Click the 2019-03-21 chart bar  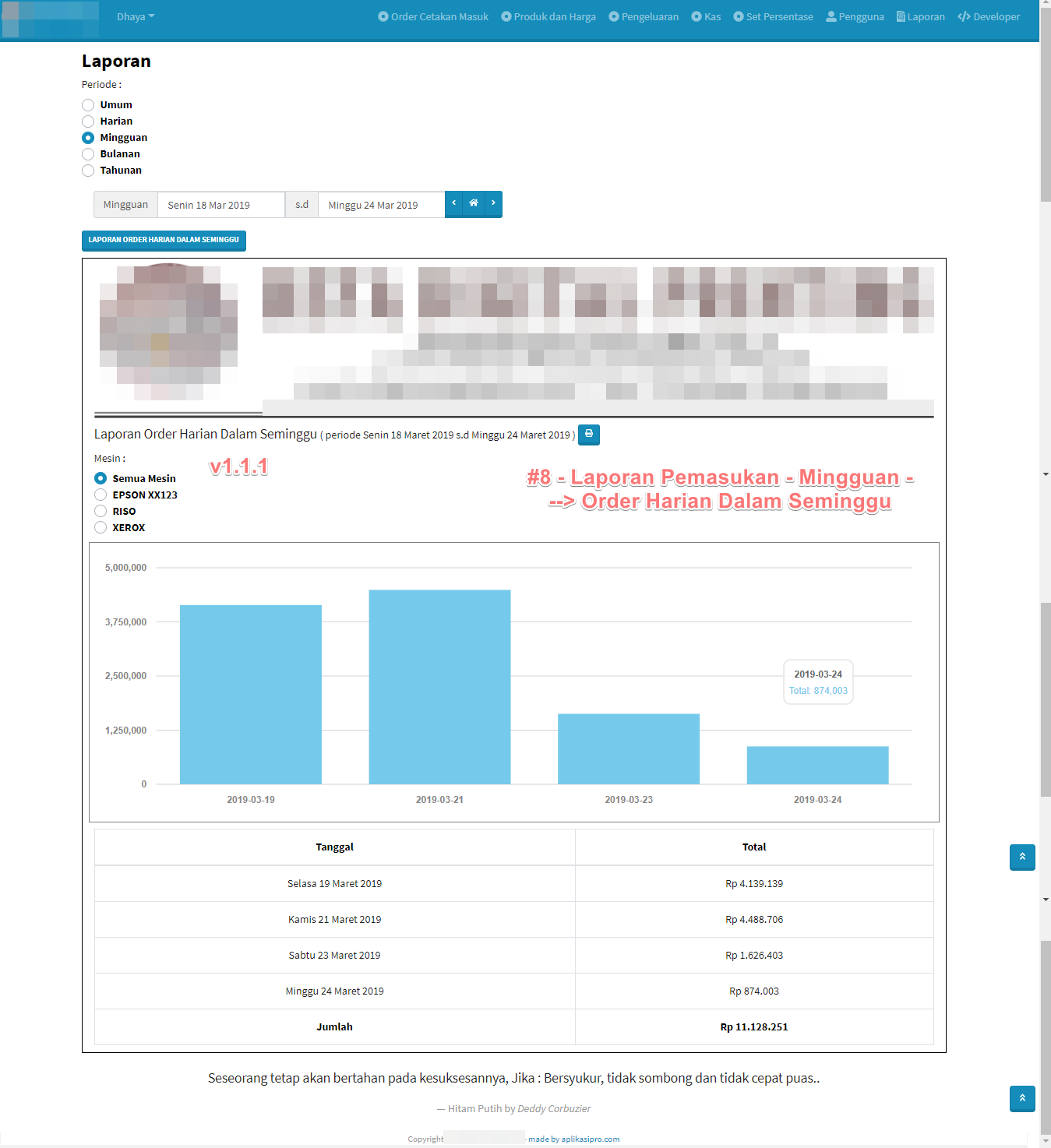click(439, 686)
